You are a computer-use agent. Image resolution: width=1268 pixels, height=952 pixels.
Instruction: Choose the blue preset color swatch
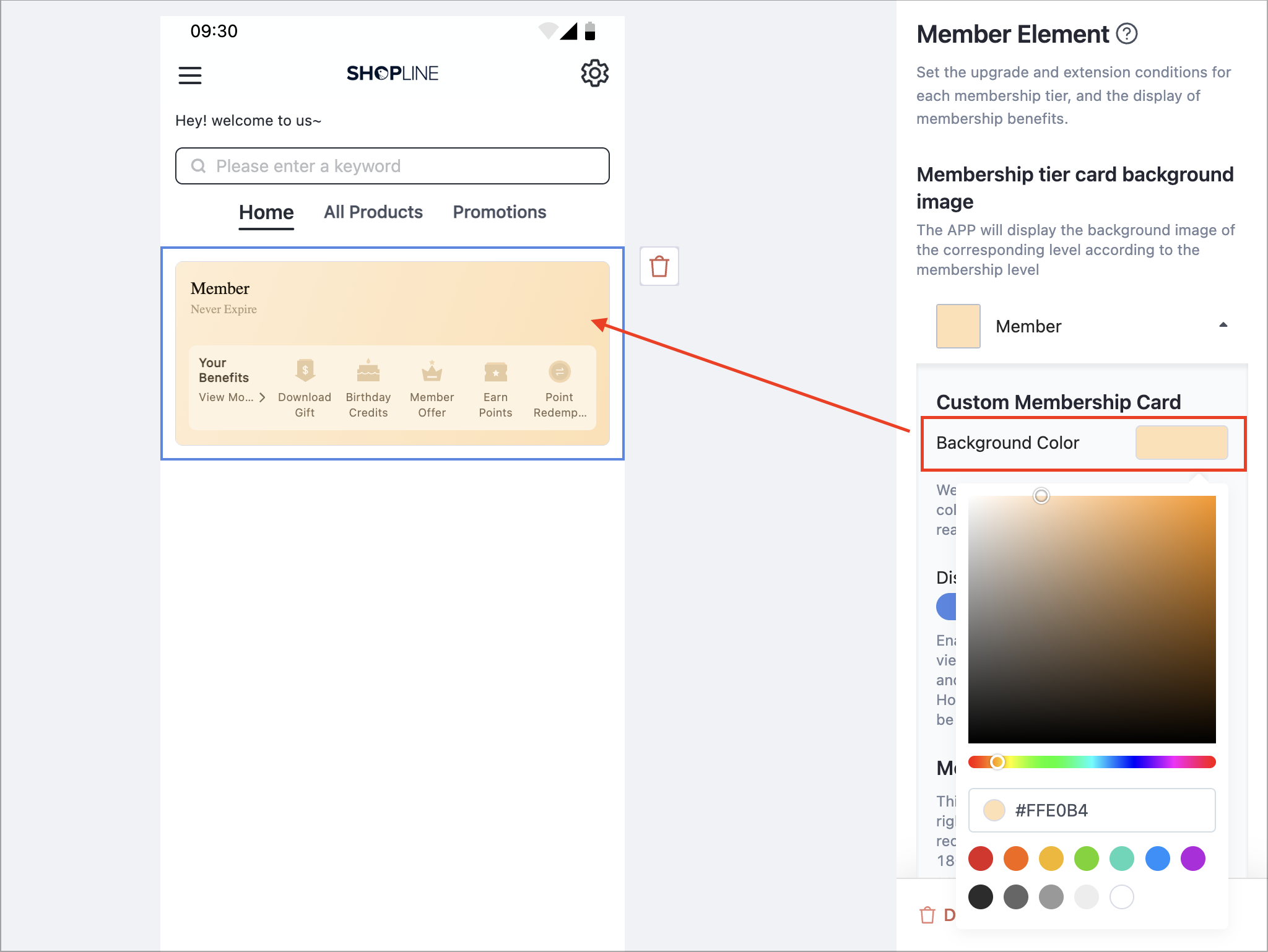[x=1158, y=859]
